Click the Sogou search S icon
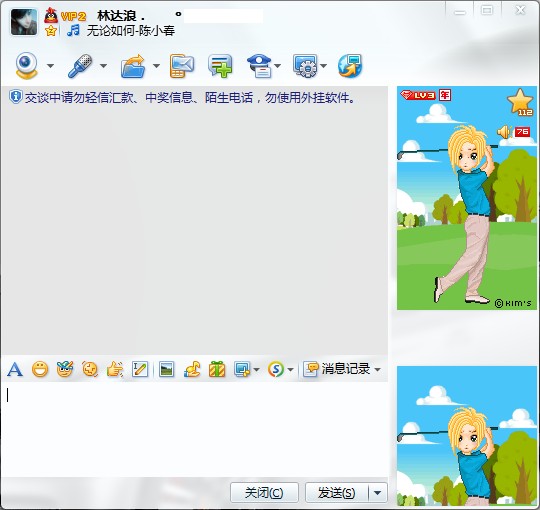540x510 pixels. [x=276, y=369]
